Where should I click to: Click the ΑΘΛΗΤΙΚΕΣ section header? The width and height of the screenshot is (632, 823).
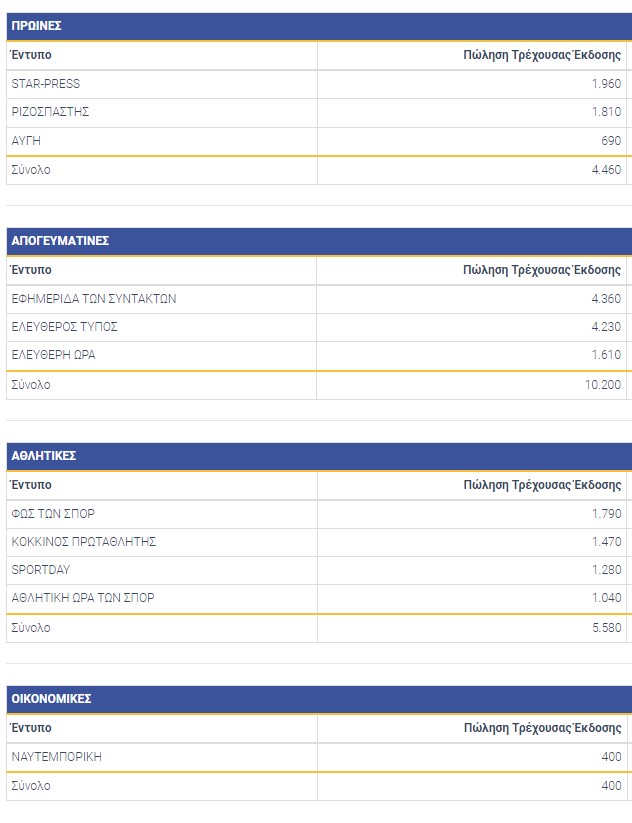pos(319,456)
